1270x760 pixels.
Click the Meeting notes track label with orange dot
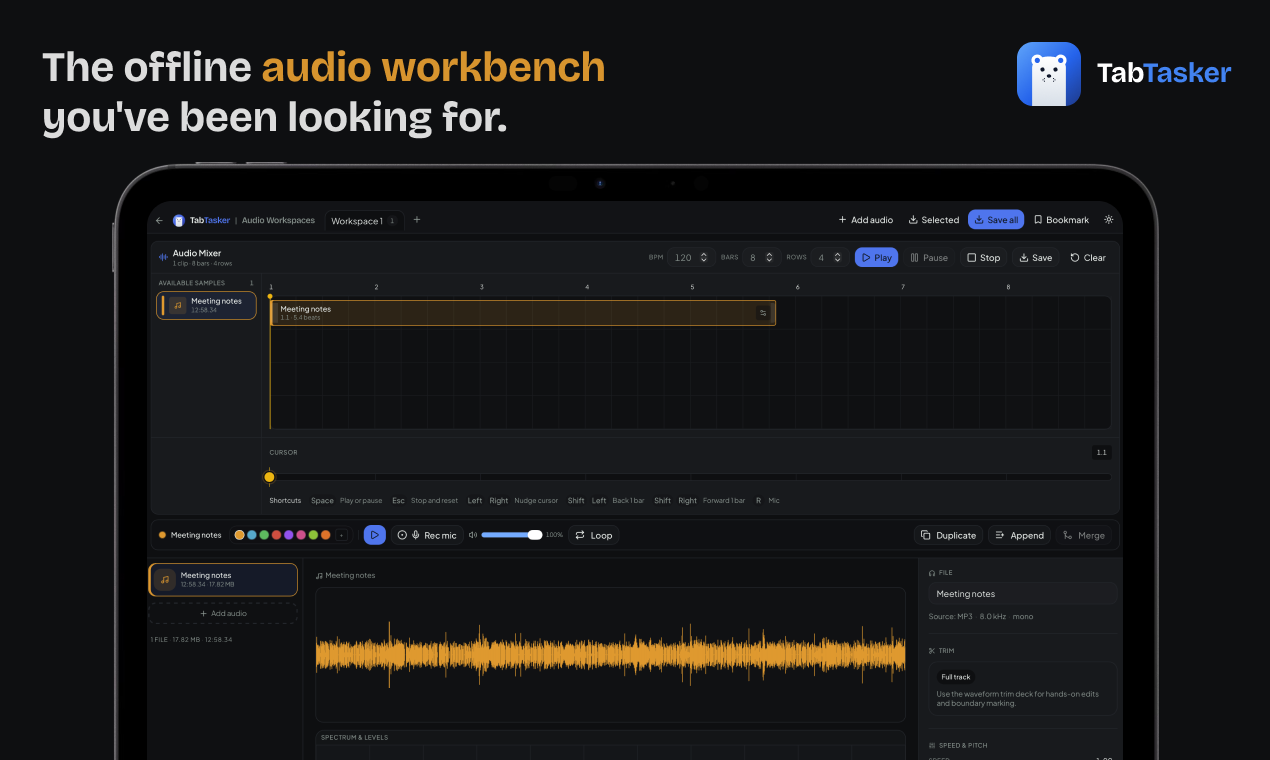point(190,535)
